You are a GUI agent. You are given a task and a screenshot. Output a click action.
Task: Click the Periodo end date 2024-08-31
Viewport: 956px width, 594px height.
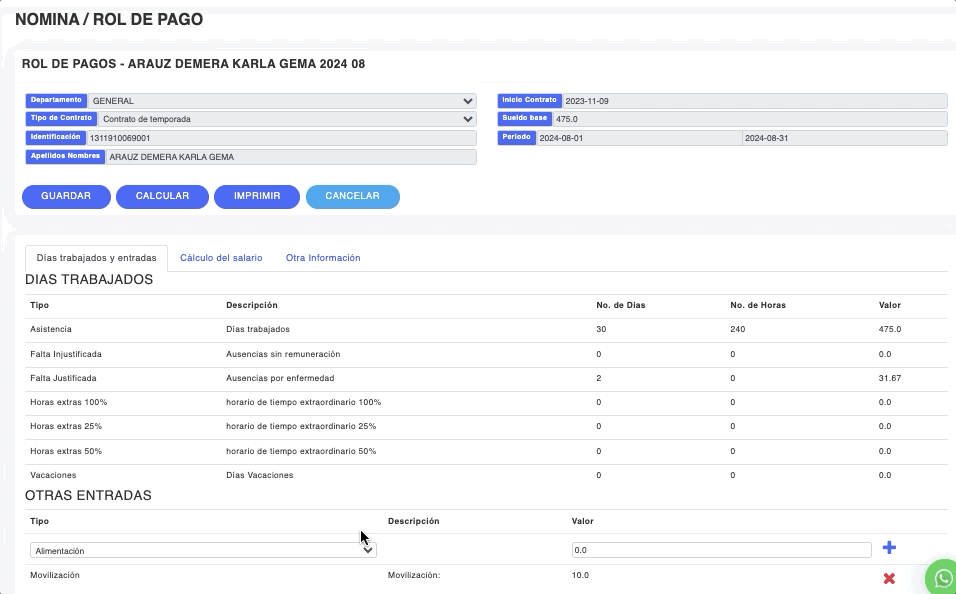pyautogui.click(x=844, y=138)
